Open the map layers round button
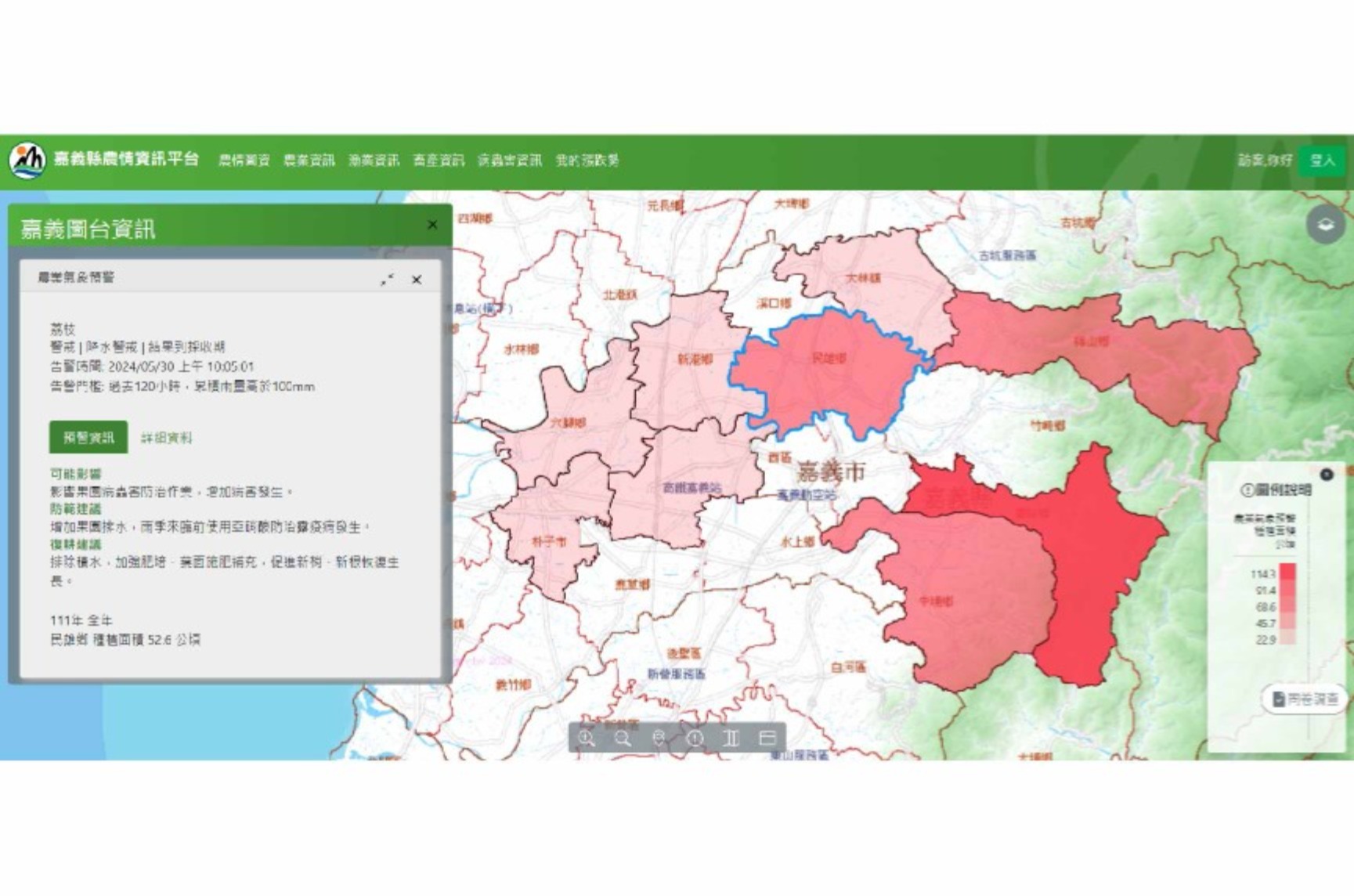 click(1325, 225)
